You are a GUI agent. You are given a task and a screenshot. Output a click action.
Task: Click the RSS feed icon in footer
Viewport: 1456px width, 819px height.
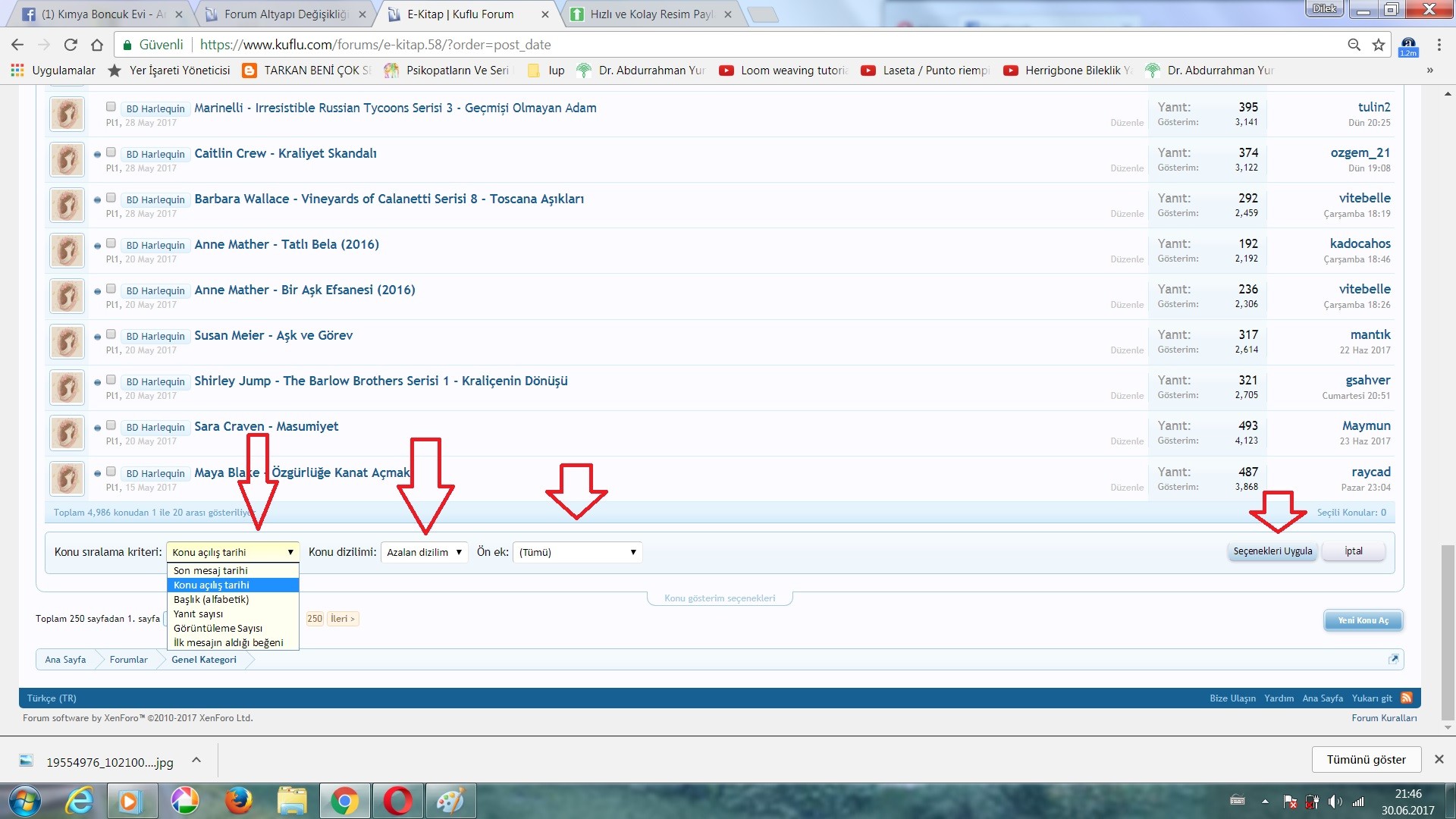coord(1406,698)
